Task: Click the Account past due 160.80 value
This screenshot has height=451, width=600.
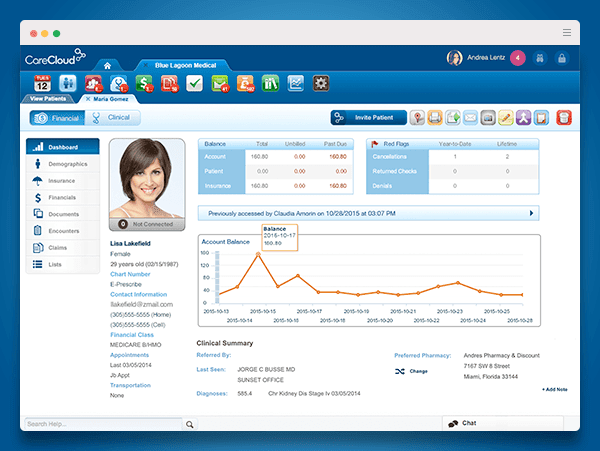Action: (x=338, y=157)
